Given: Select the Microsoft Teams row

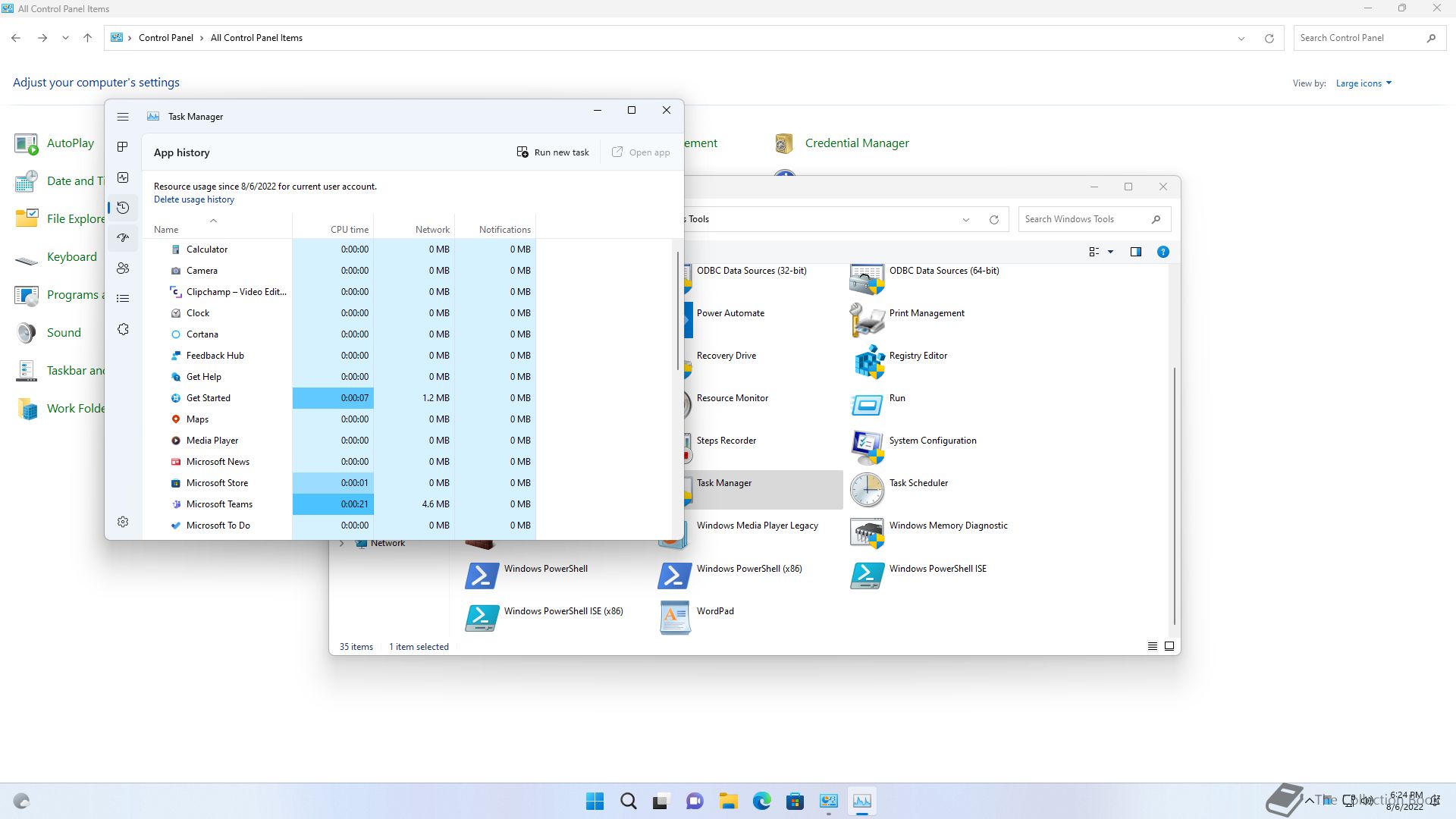Looking at the screenshot, I should pos(338,504).
